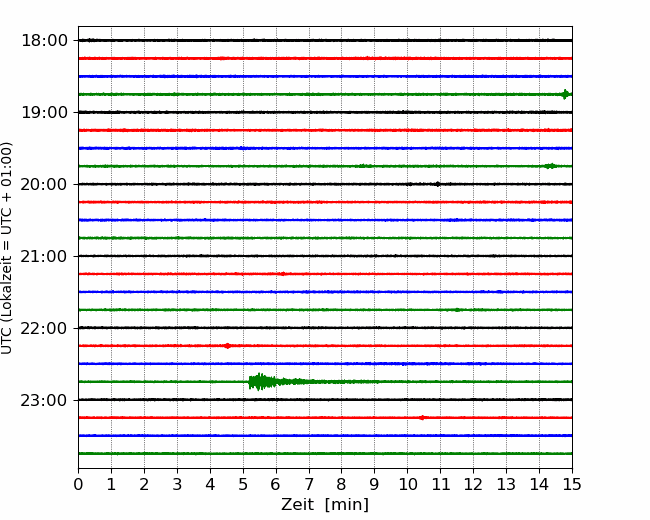The image size is (650, 520).
Task: Click the 21:00 tick label
Action: click(43, 256)
